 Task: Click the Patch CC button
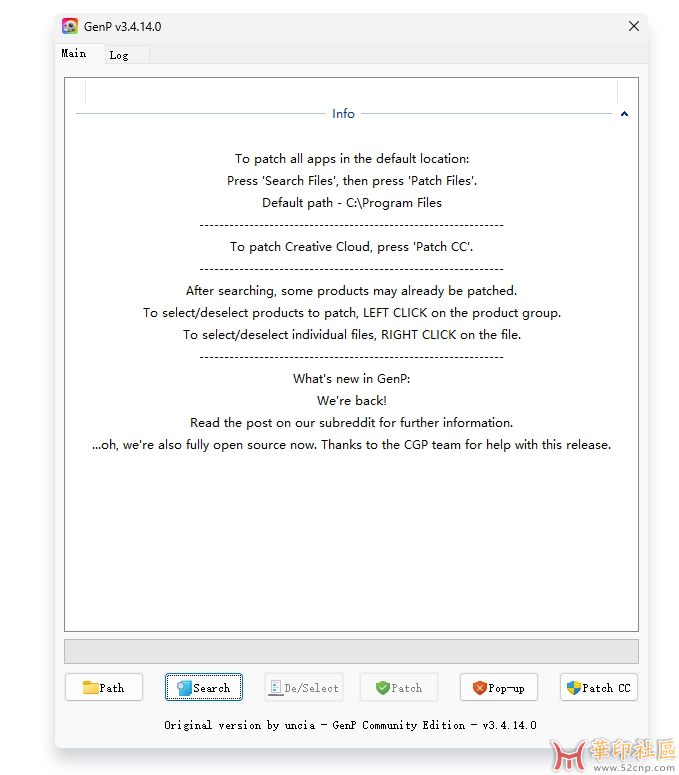point(598,687)
